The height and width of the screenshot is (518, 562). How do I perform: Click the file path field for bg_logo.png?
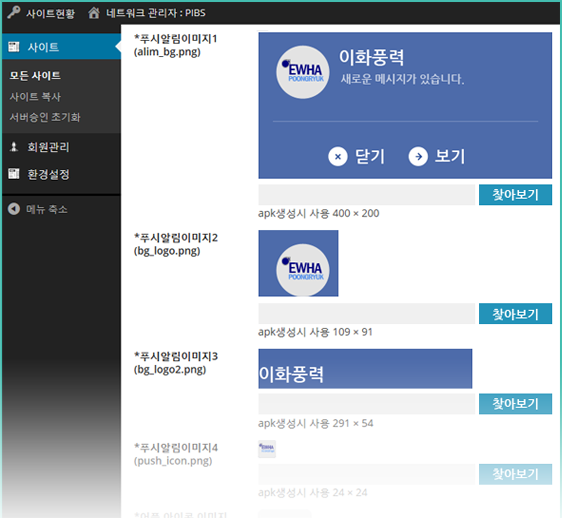(x=367, y=314)
